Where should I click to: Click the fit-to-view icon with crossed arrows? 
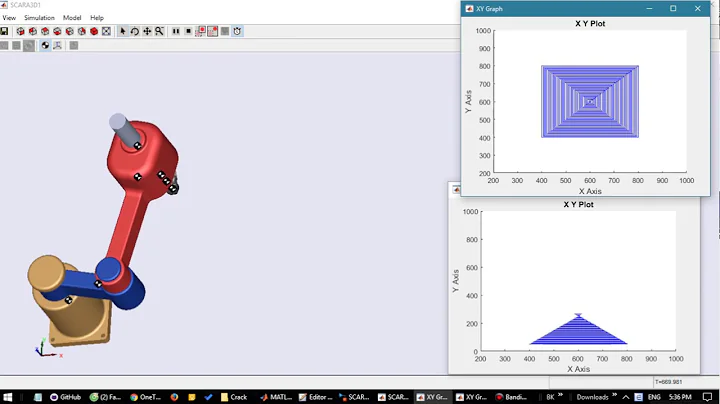click(107, 31)
